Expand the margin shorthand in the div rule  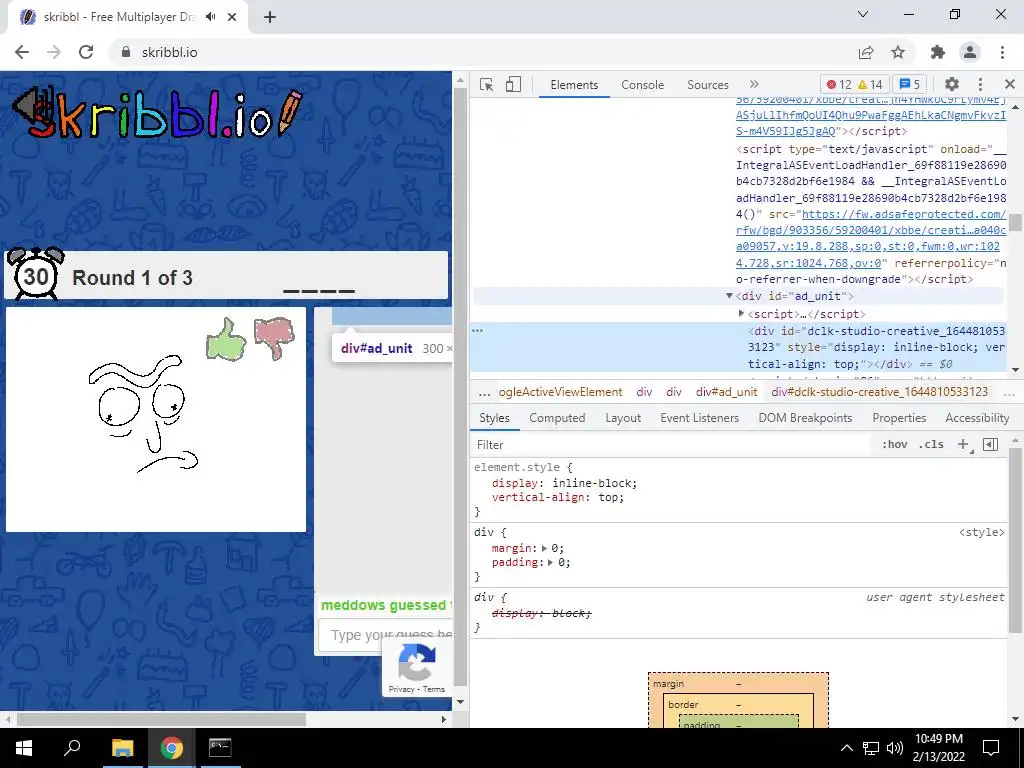click(x=544, y=549)
